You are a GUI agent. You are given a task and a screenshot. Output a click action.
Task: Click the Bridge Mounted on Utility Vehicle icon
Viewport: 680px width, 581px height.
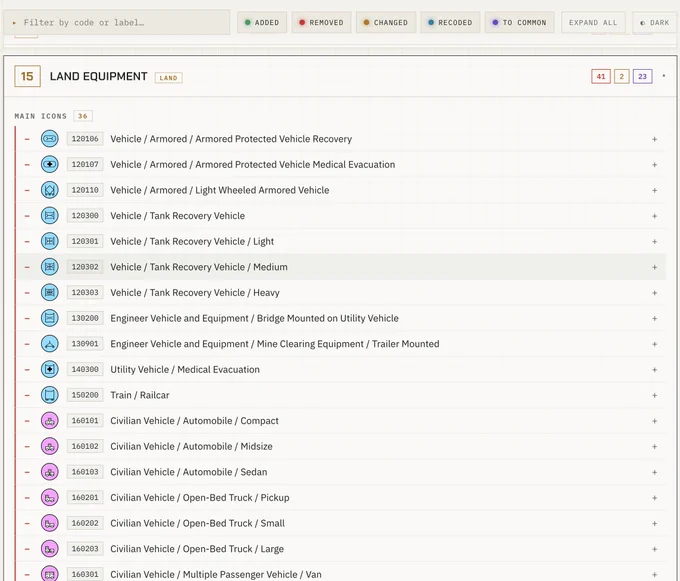(x=49, y=318)
